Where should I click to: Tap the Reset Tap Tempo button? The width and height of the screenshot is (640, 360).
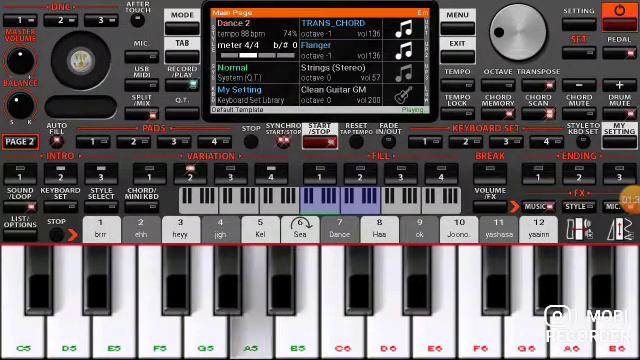coord(356,142)
